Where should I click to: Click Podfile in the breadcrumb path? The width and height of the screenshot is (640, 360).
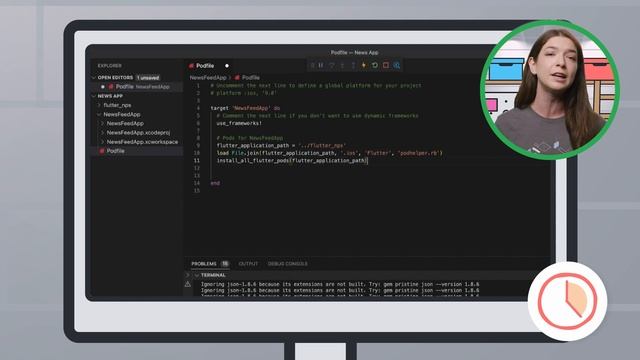coord(251,78)
